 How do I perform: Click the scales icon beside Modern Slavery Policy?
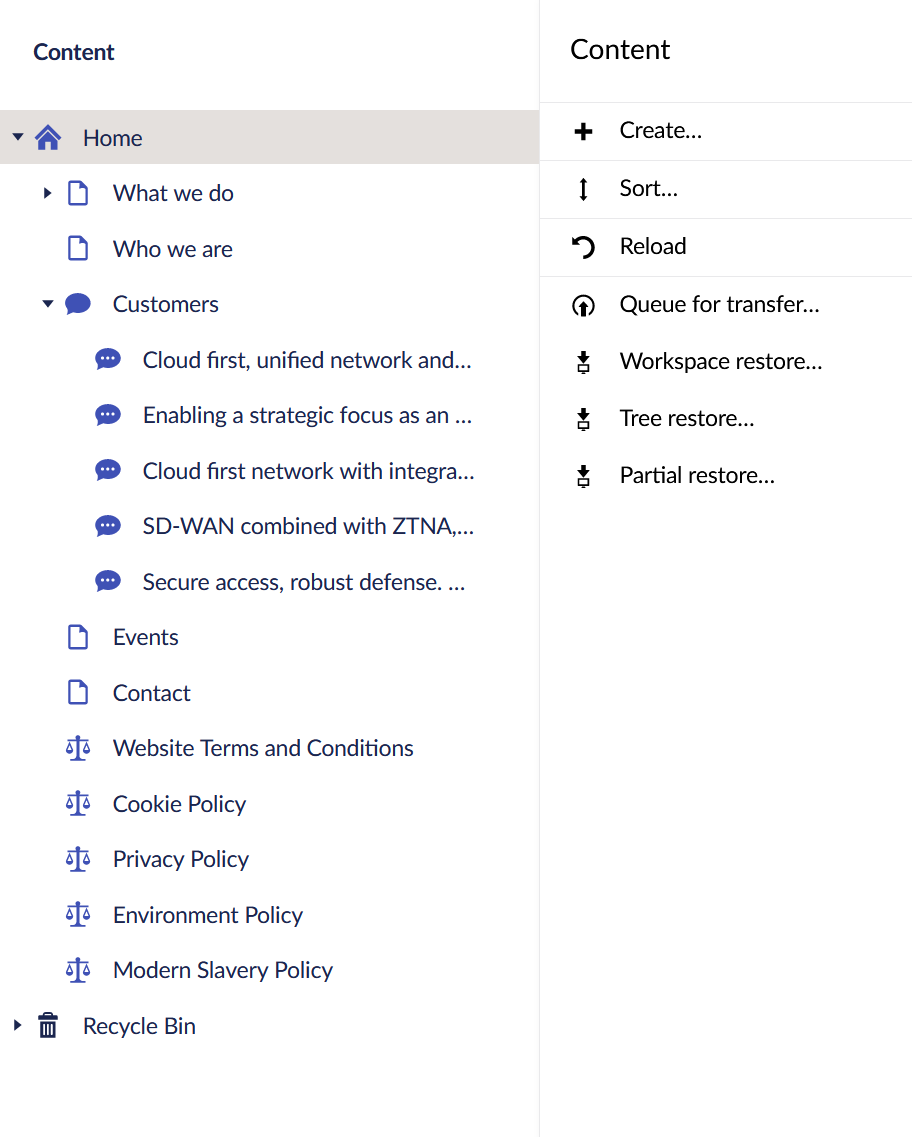(78, 969)
